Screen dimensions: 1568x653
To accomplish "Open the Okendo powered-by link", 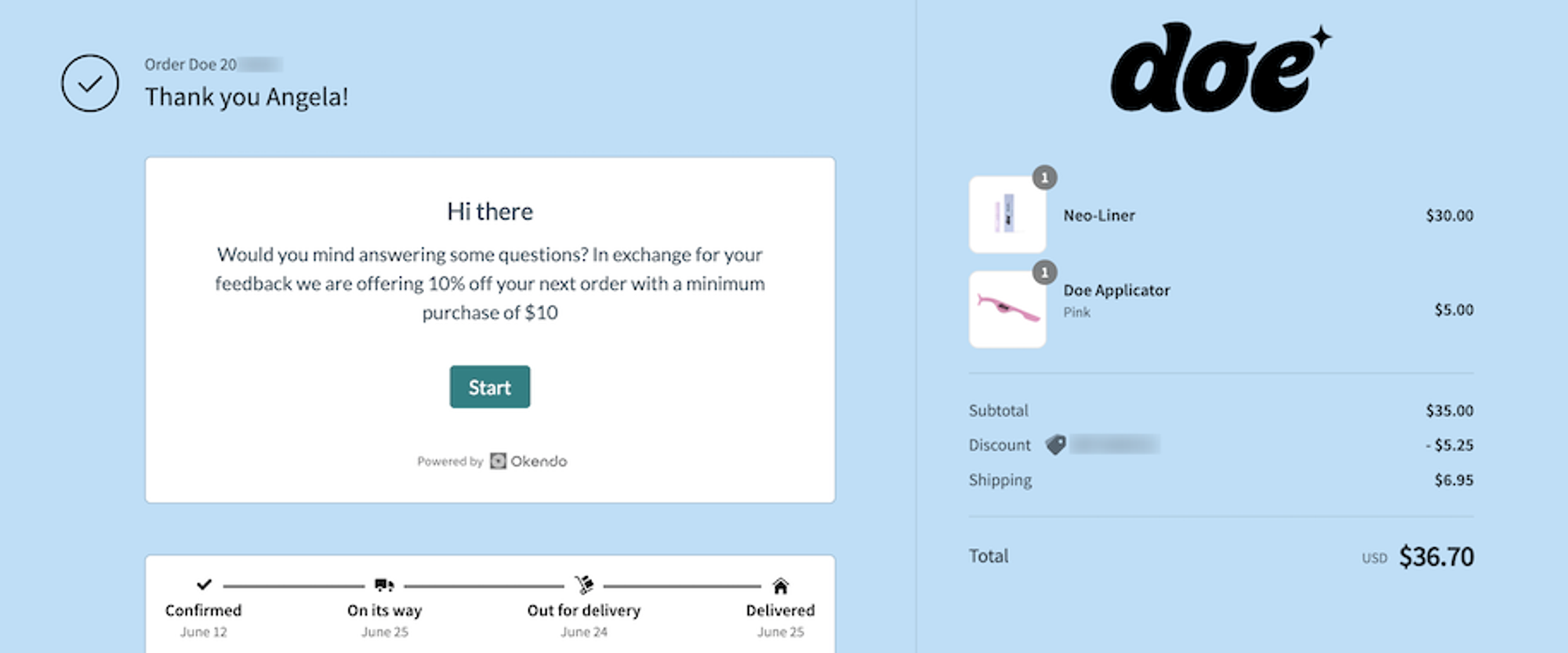I will [x=492, y=461].
